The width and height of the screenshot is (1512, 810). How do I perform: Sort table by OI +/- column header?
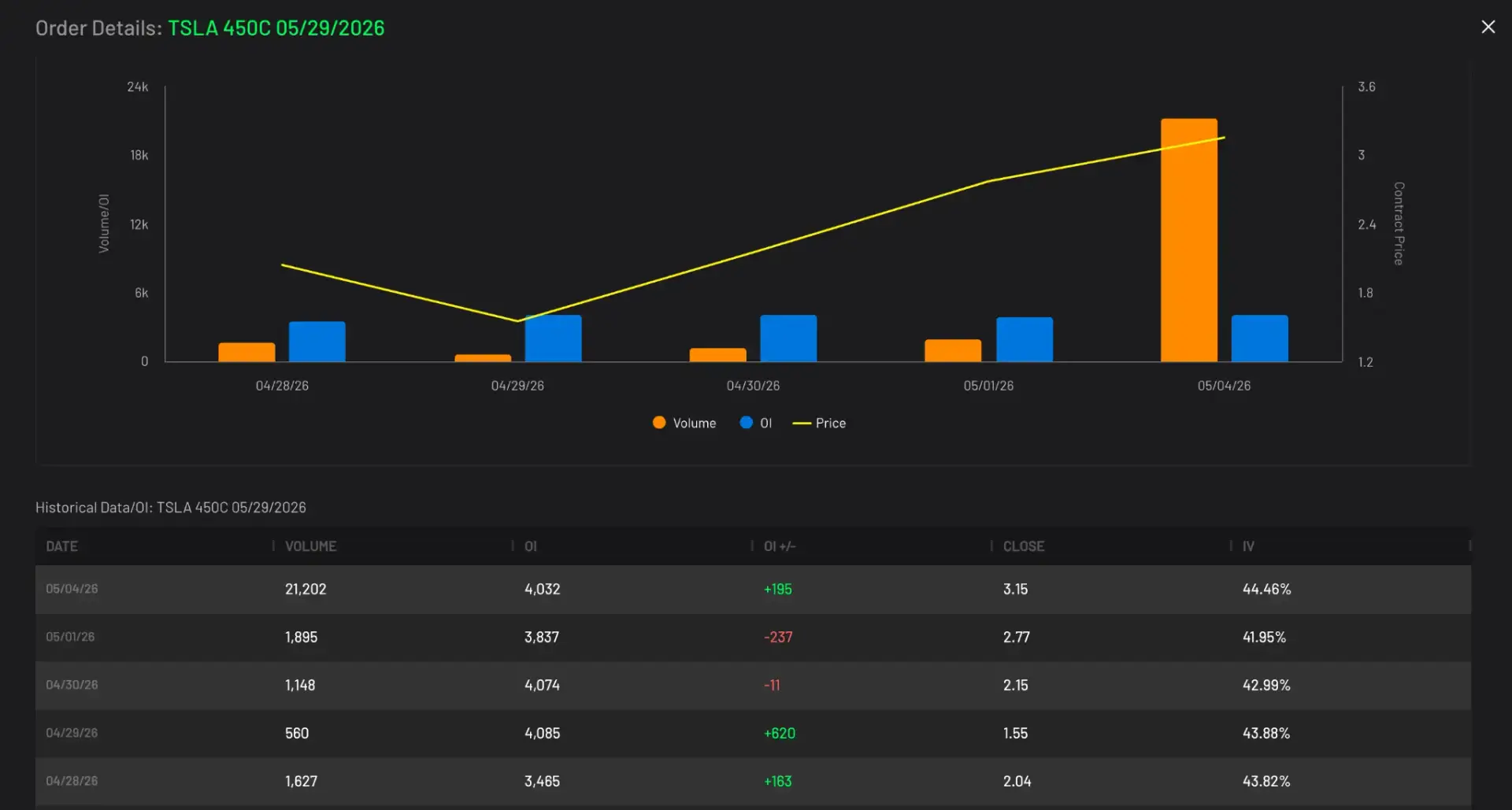pos(780,546)
